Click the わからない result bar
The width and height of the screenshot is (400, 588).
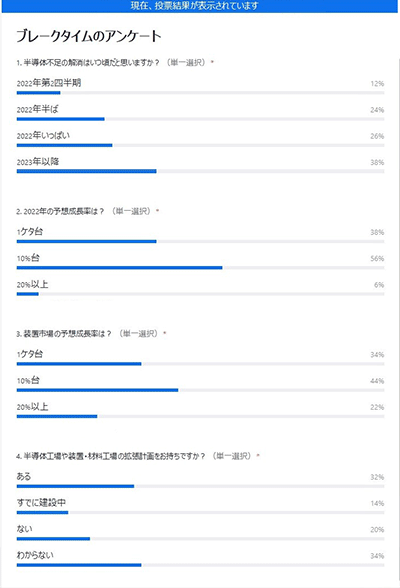[200, 565]
